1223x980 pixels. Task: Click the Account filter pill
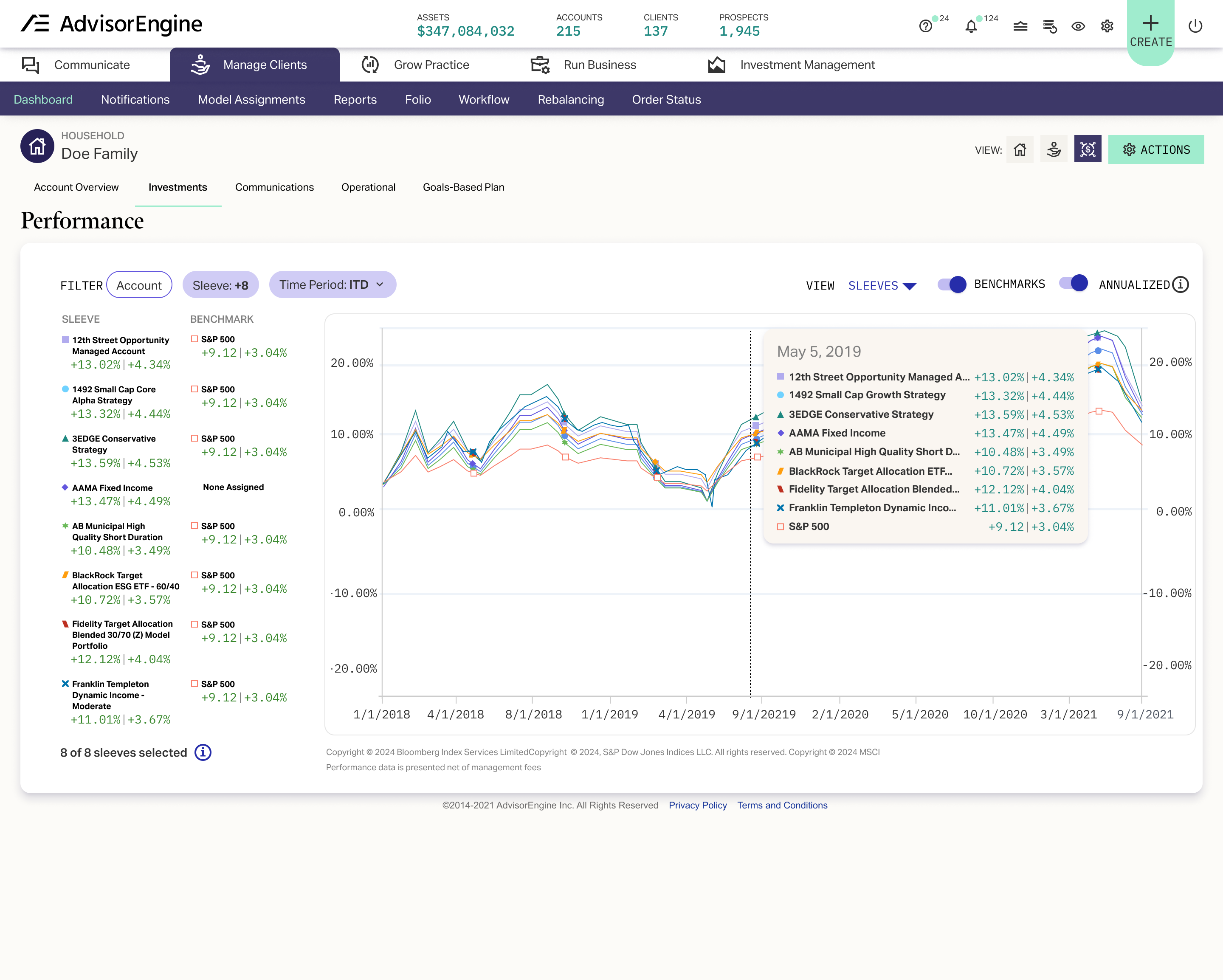[139, 285]
